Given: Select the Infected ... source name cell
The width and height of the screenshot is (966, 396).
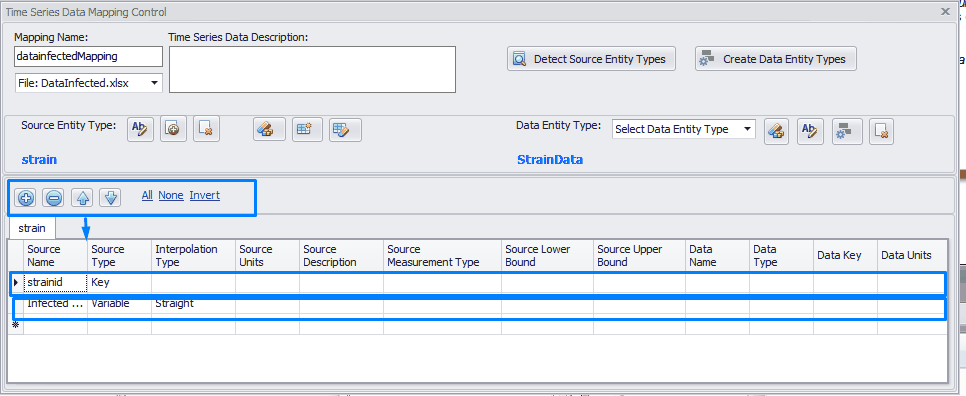Looking at the screenshot, I should tap(55, 304).
